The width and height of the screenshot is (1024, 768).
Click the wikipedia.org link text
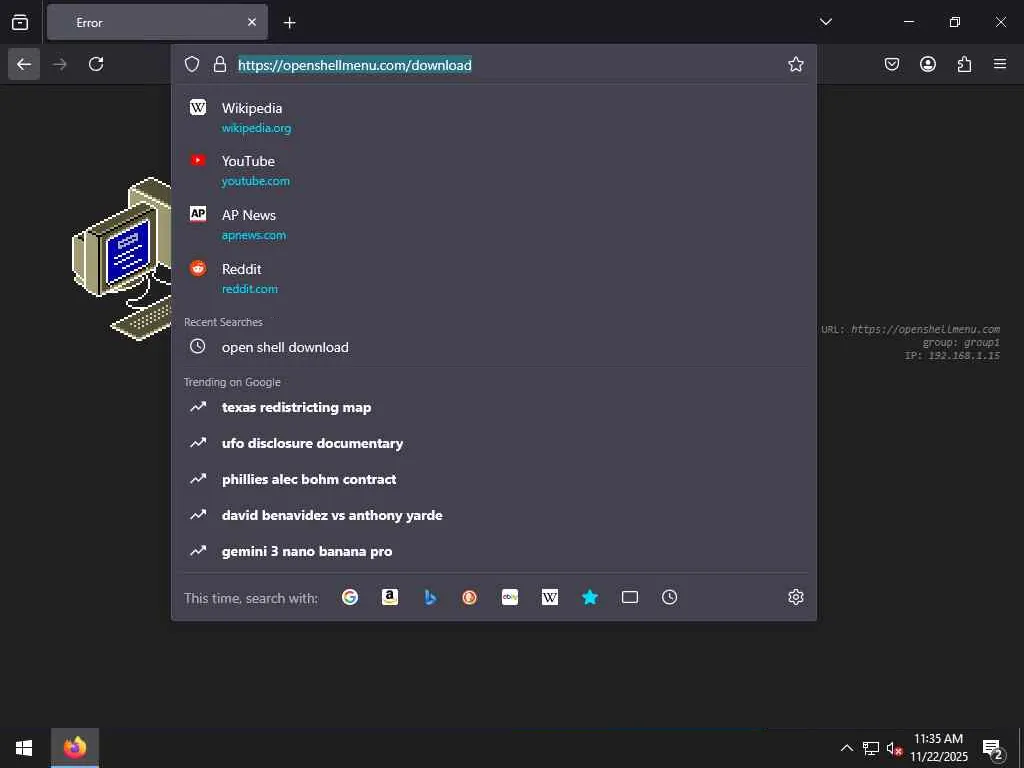click(257, 128)
